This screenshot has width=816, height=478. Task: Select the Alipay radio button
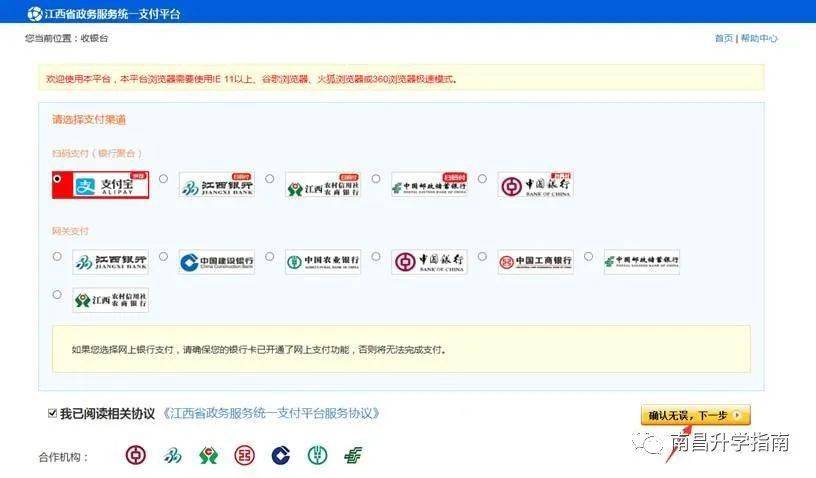point(57,179)
